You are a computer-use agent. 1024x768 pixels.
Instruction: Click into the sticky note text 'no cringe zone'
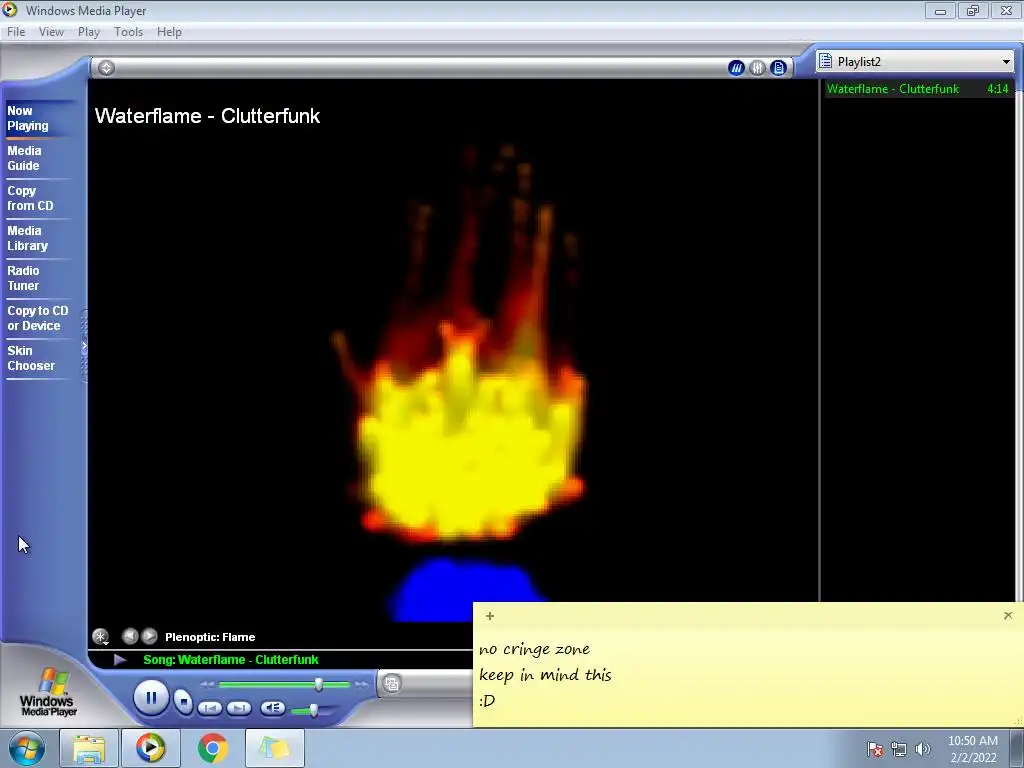click(534, 649)
